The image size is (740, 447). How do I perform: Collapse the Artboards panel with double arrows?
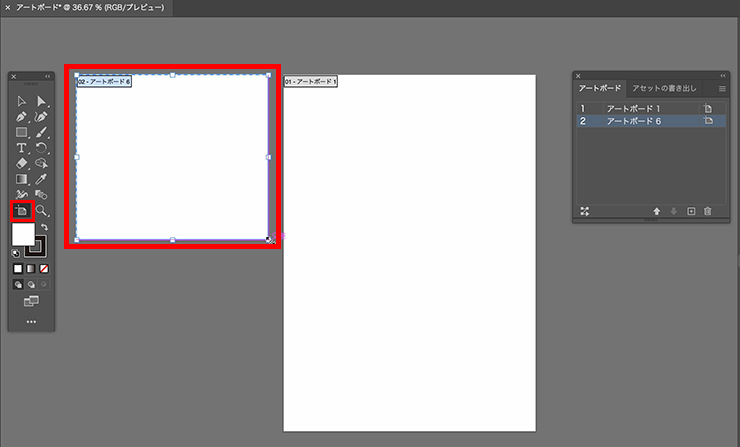[722, 75]
